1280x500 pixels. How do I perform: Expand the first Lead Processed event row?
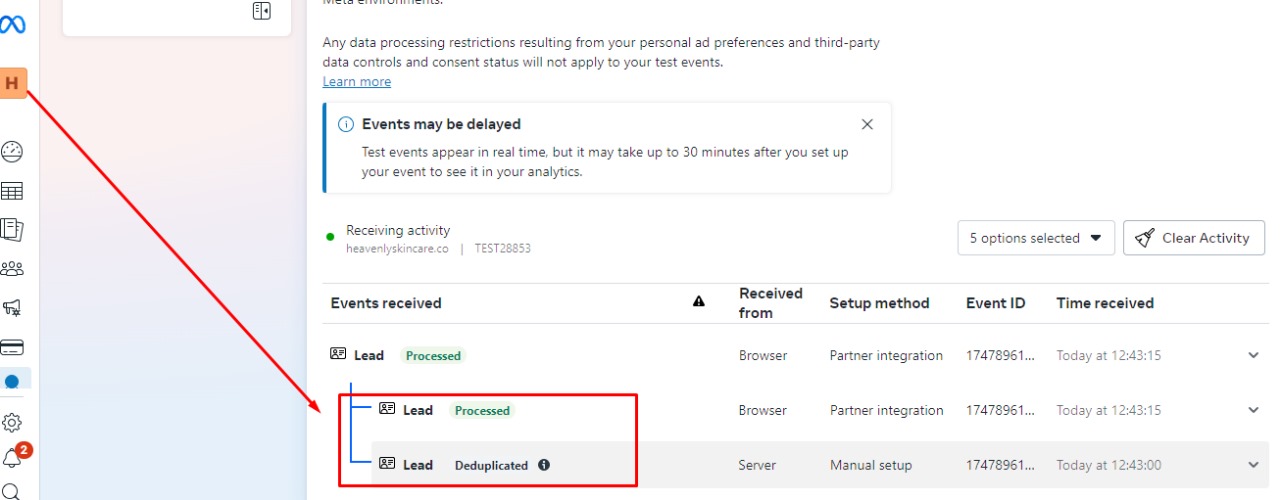click(x=1253, y=355)
